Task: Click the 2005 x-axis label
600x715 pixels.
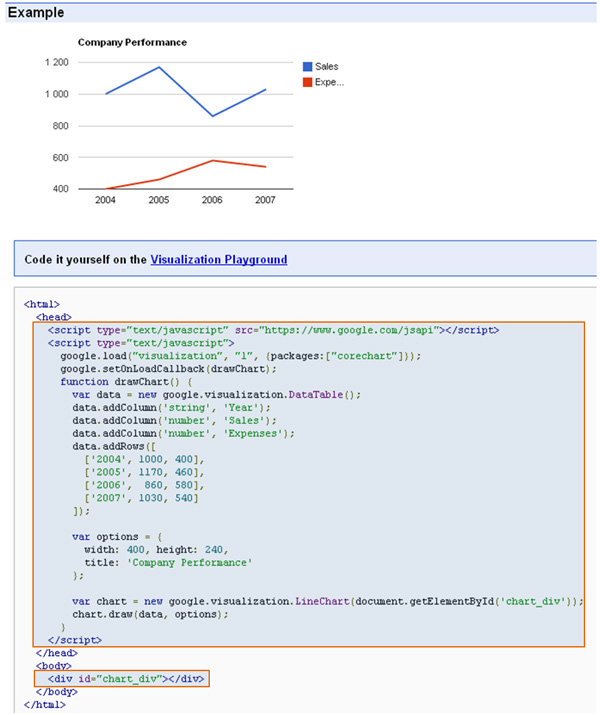Action: [159, 200]
